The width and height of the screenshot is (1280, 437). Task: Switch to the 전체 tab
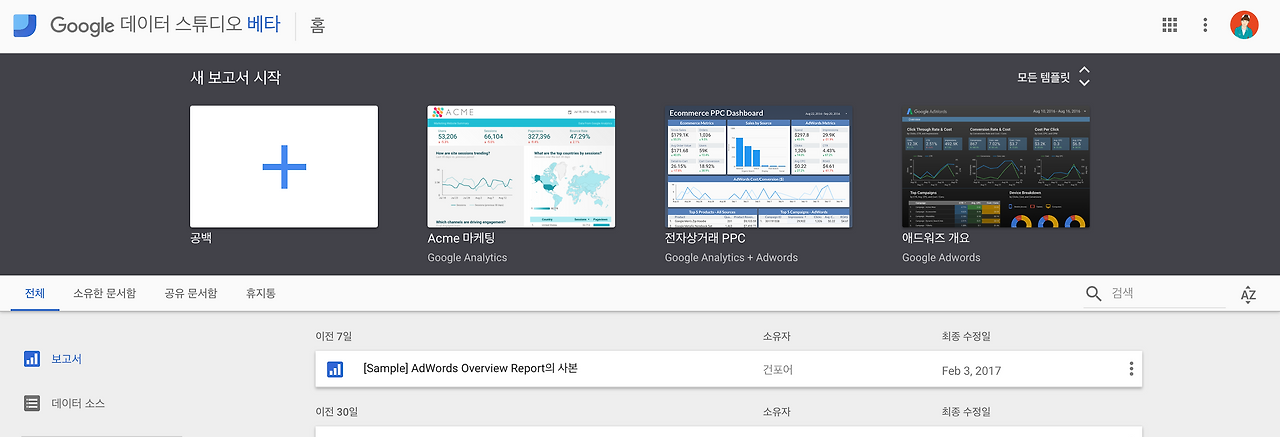[35, 293]
